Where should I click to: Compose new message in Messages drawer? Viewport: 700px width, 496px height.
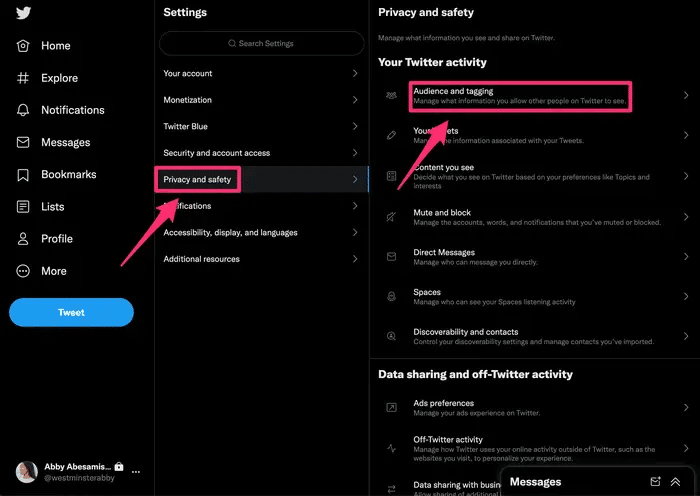pyautogui.click(x=655, y=481)
